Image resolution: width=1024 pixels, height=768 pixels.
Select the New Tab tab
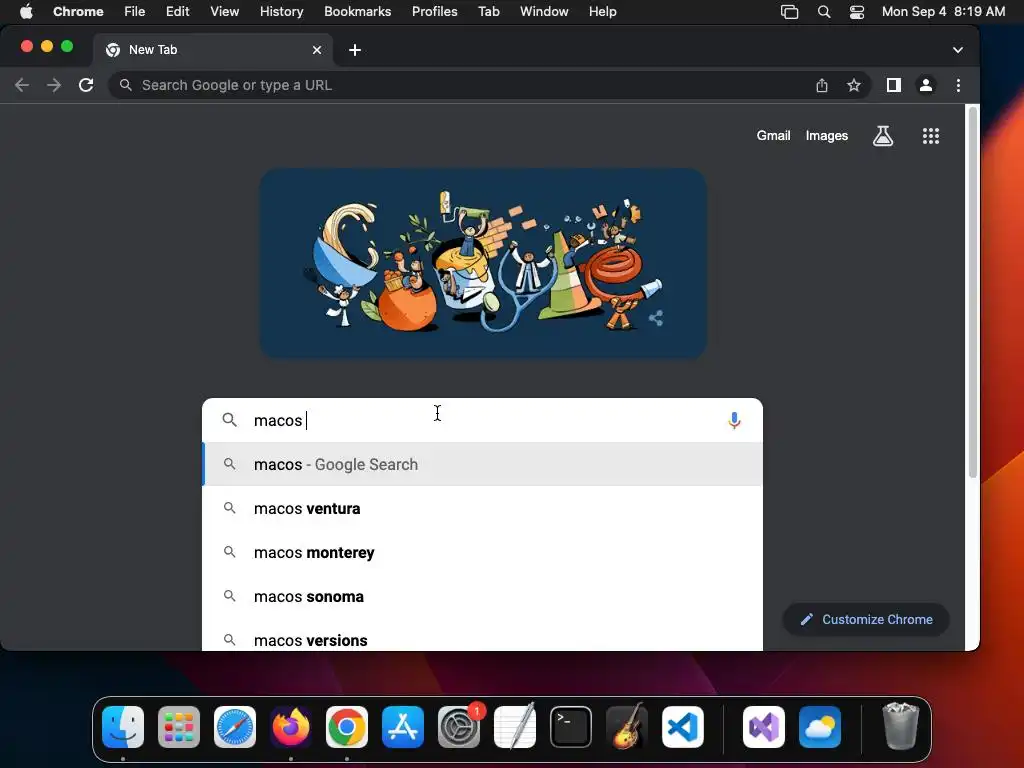tap(212, 50)
